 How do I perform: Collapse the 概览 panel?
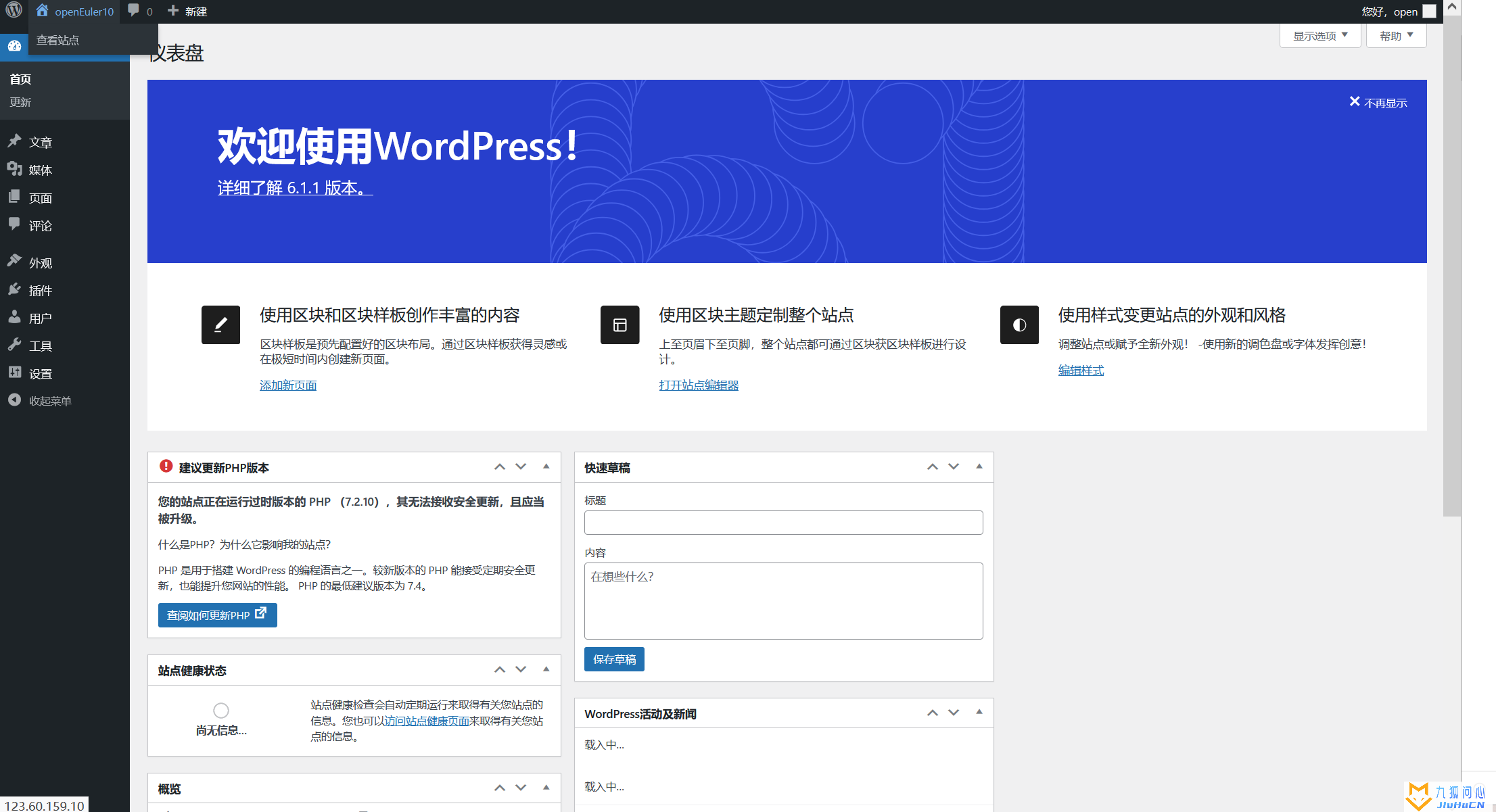[x=546, y=788]
